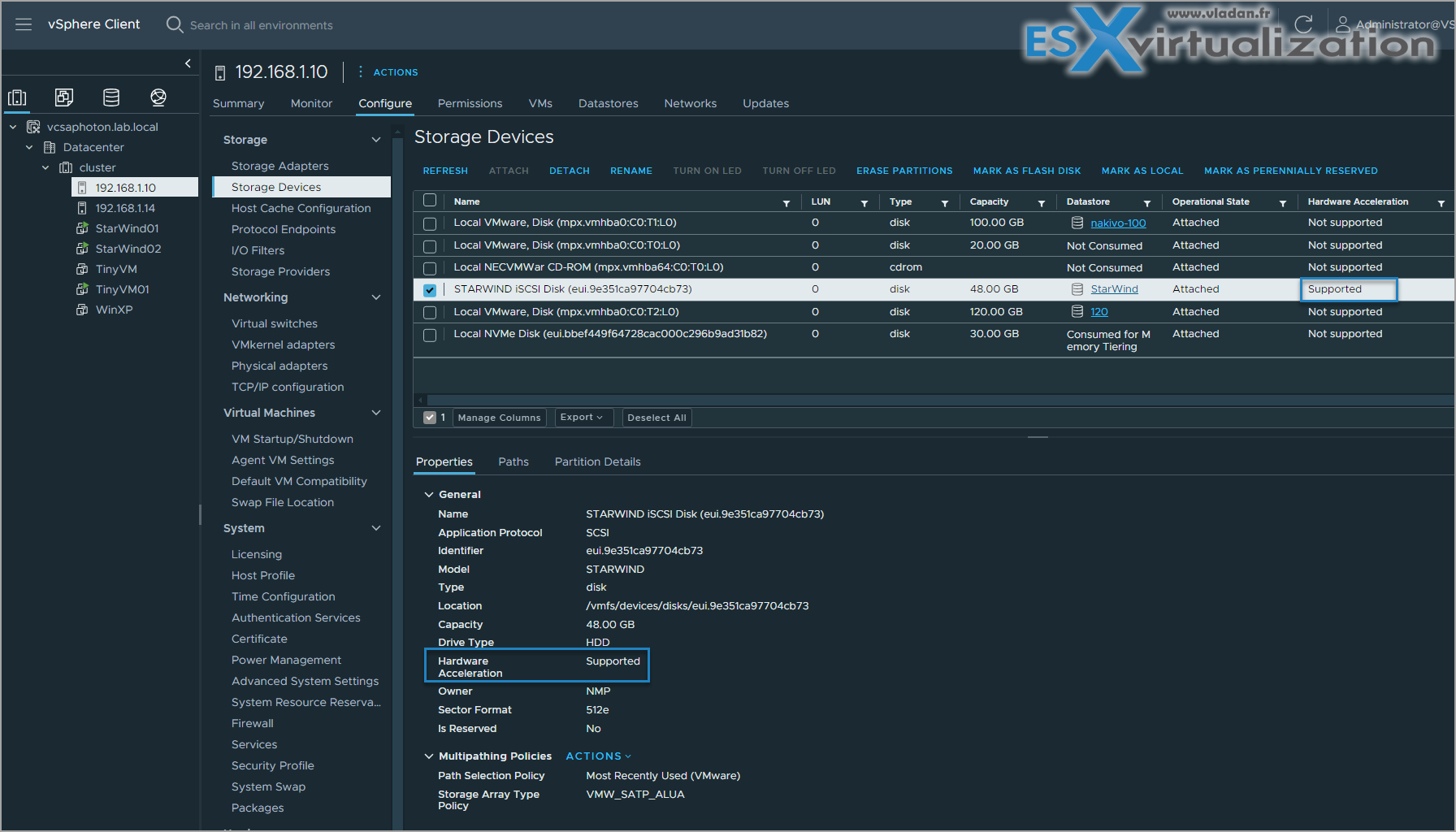Switch to Storage inventory view icon

[111, 98]
